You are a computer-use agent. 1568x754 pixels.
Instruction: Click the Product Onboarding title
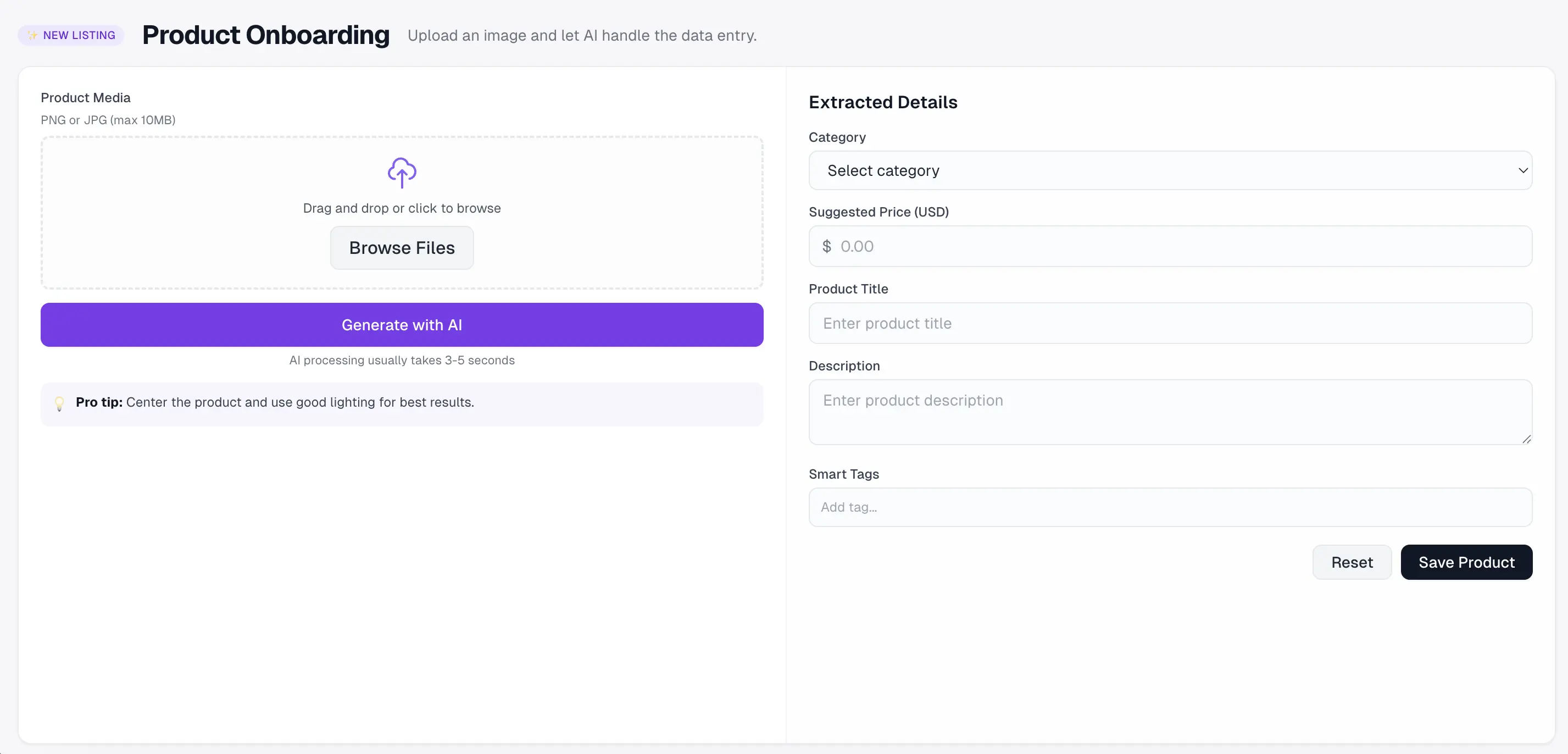click(x=266, y=35)
